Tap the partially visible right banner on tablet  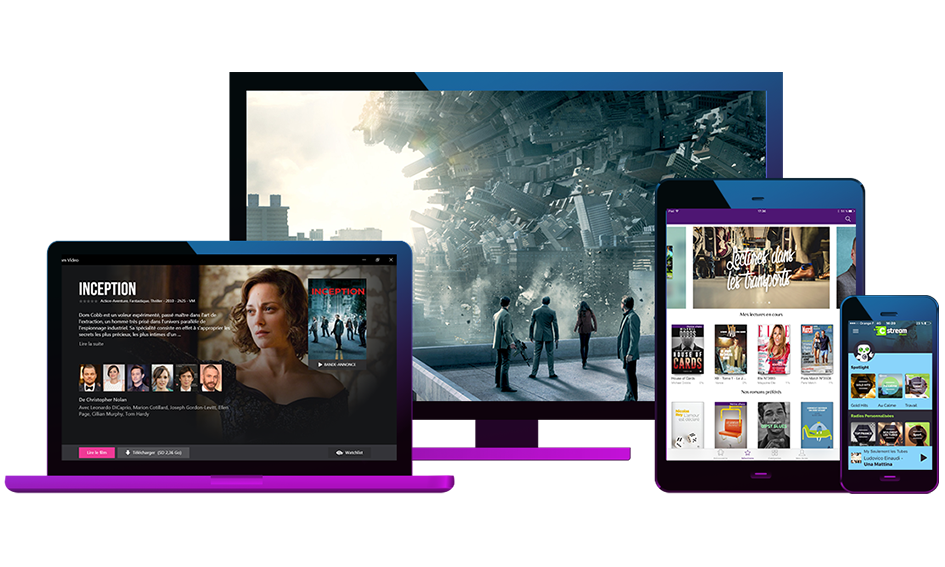point(846,268)
